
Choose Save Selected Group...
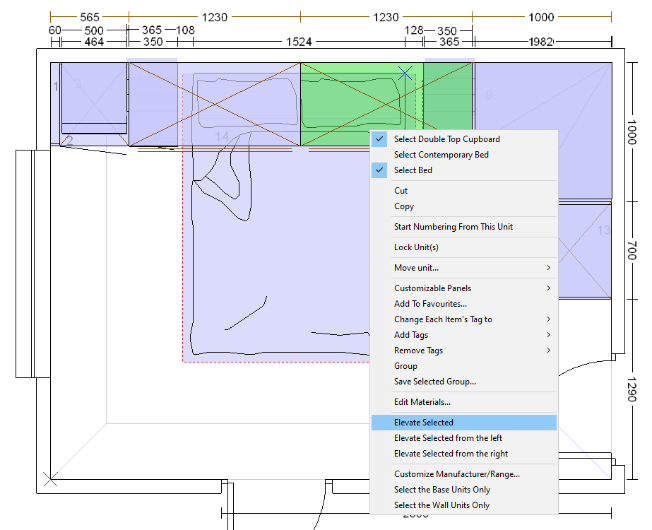(464, 381)
